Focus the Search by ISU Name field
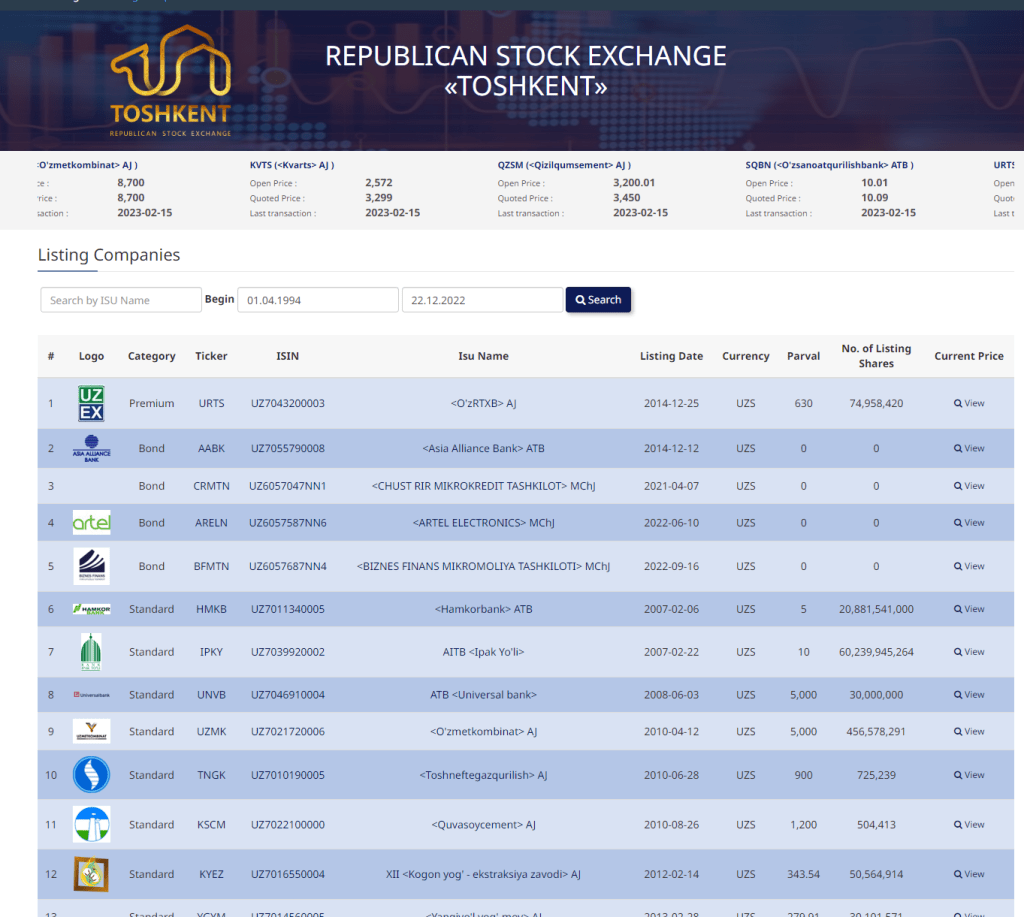Image resolution: width=1024 pixels, height=917 pixels. (121, 300)
